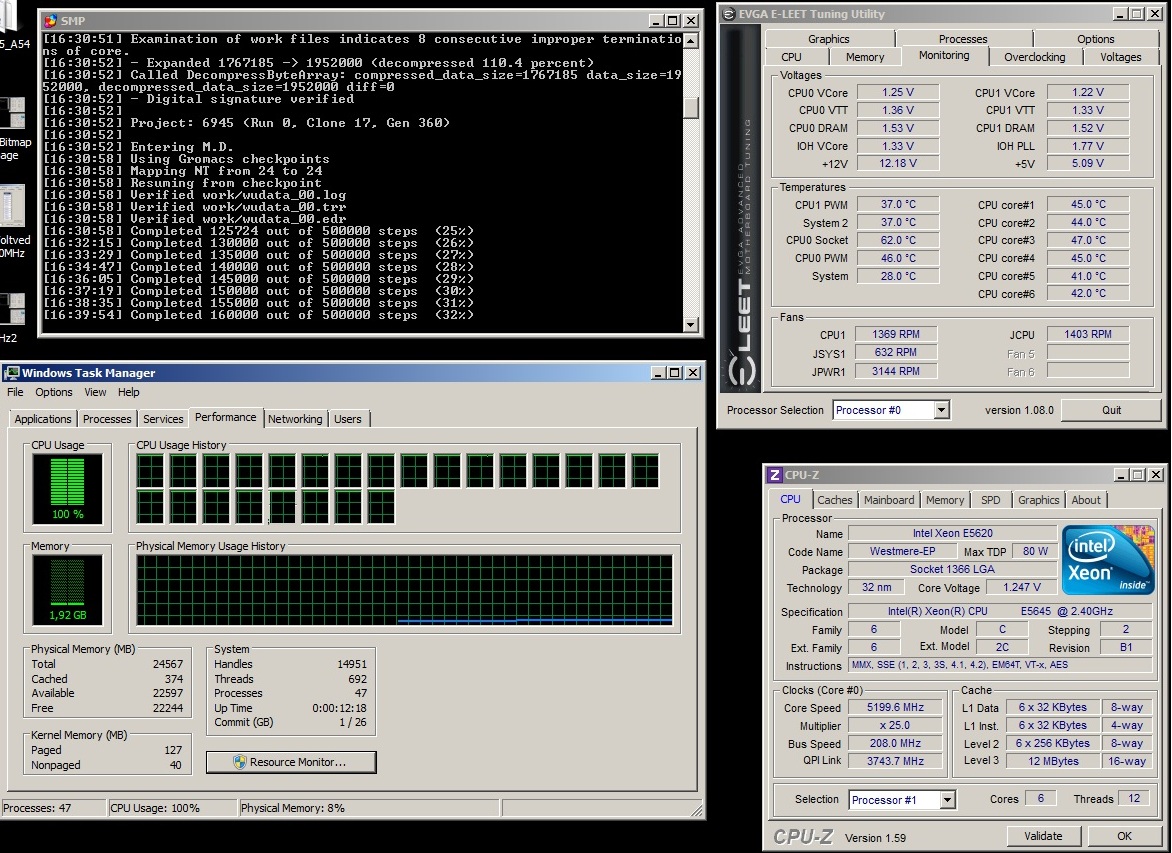The image size is (1172, 853).
Task: Click the Physical Memory Usage History graph
Action: tap(404, 590)
